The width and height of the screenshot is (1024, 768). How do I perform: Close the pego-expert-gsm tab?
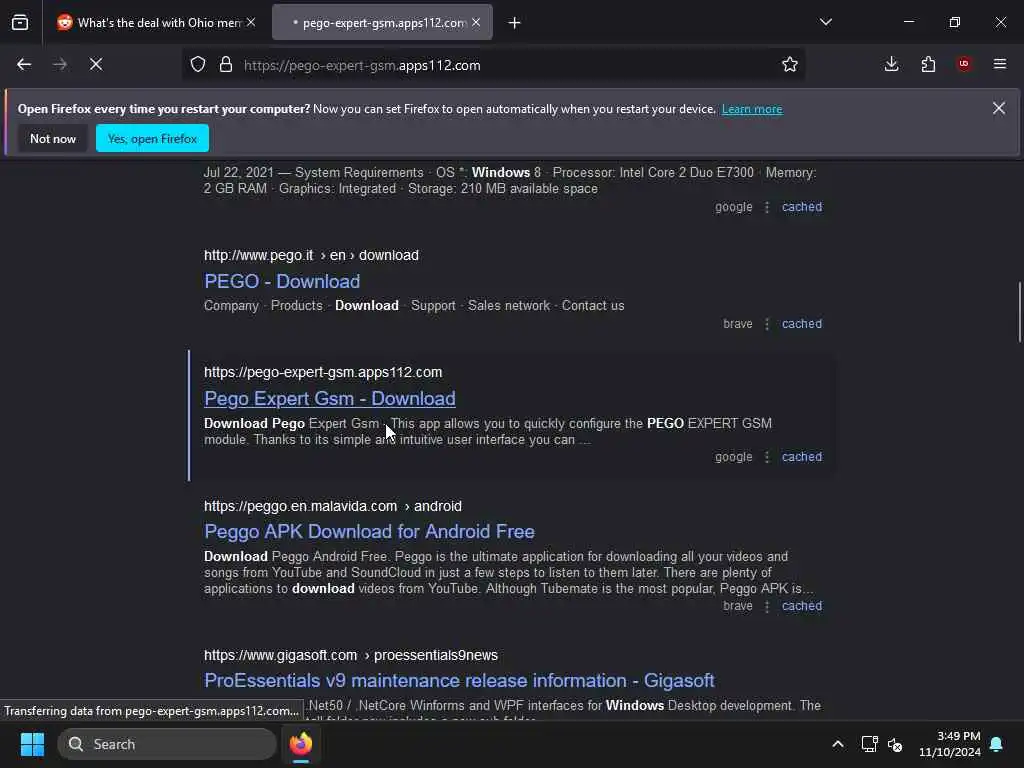pos(476,22)
